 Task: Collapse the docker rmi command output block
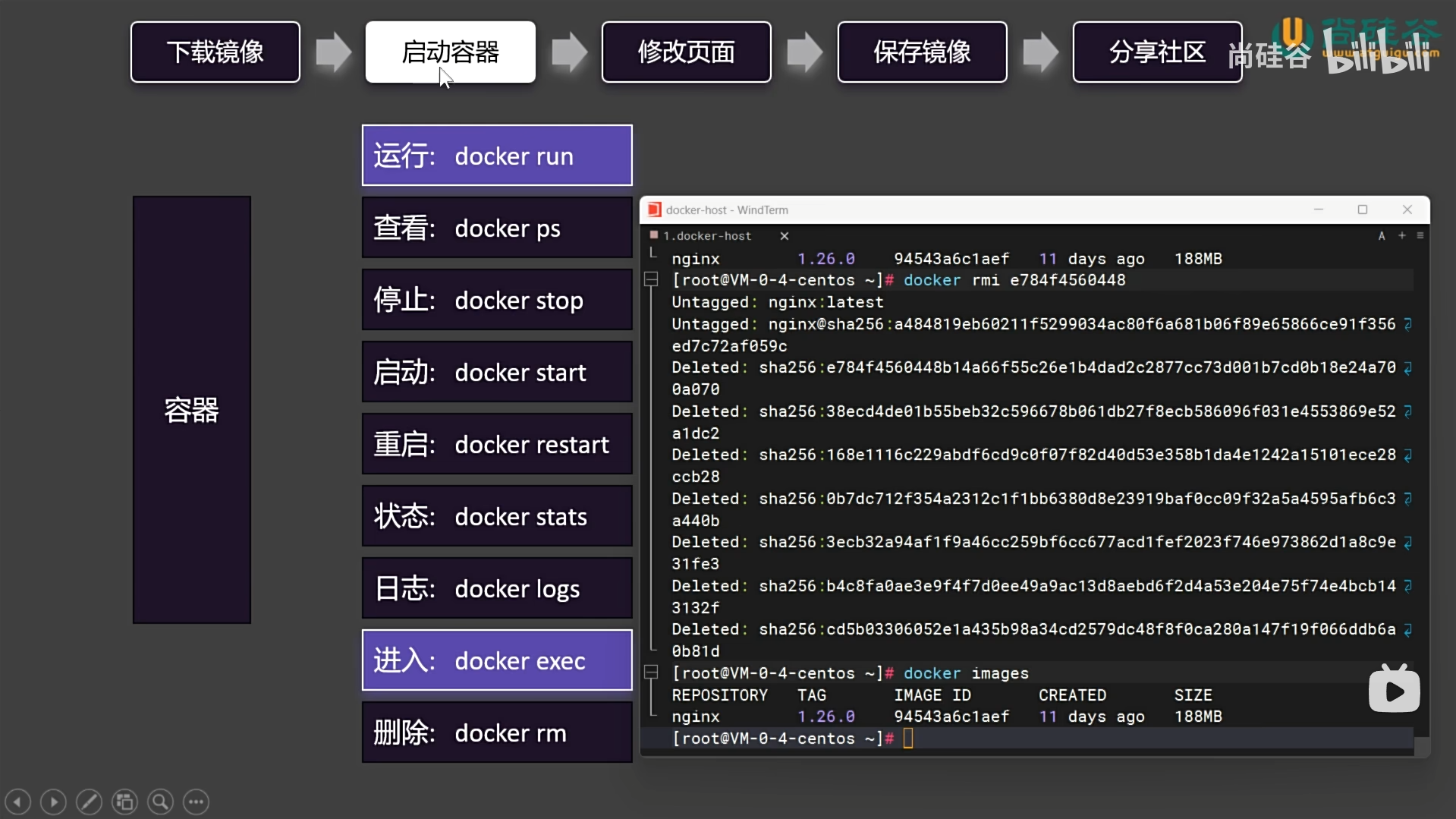[x=651, y=279]
